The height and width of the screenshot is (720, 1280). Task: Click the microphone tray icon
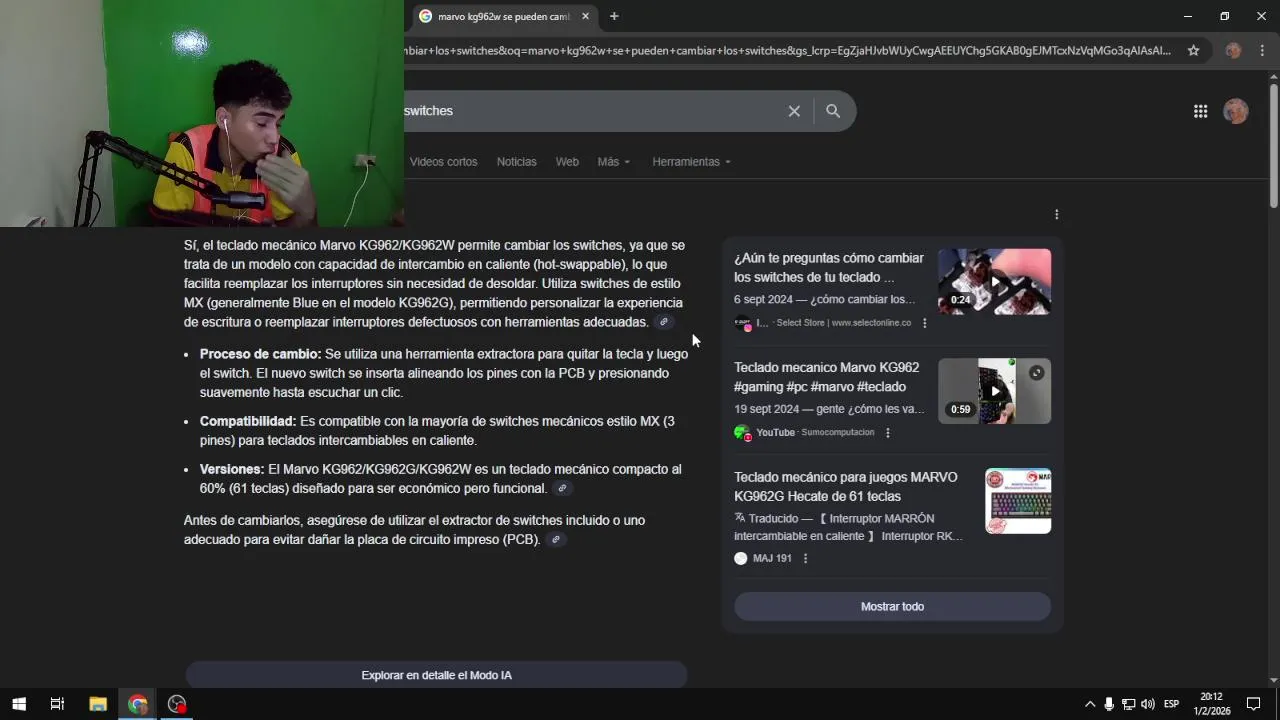click(1109, 704)
